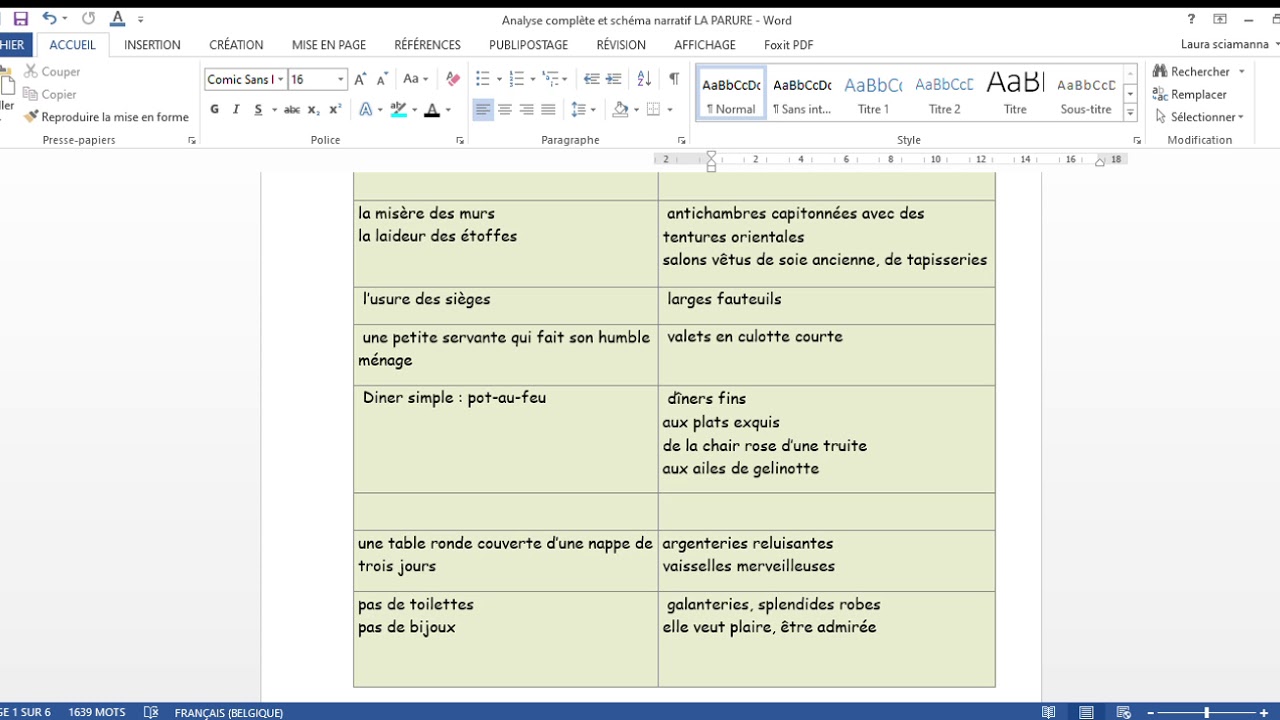Toggle numbered list
The width and height of the screenshot is (1280, 720).
tap(516, 79)
